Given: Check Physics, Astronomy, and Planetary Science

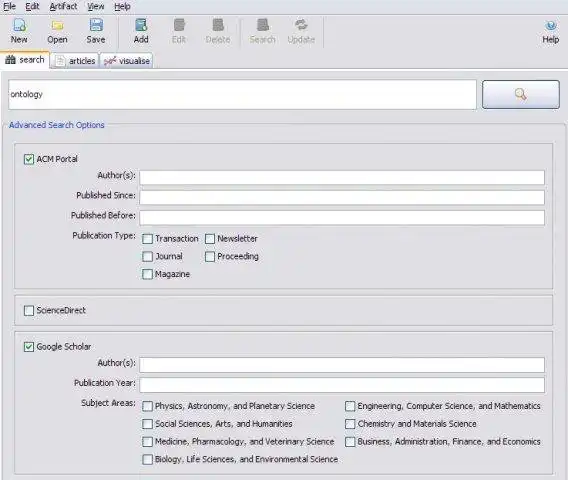Looking at the screenshot, I should 147,406.
